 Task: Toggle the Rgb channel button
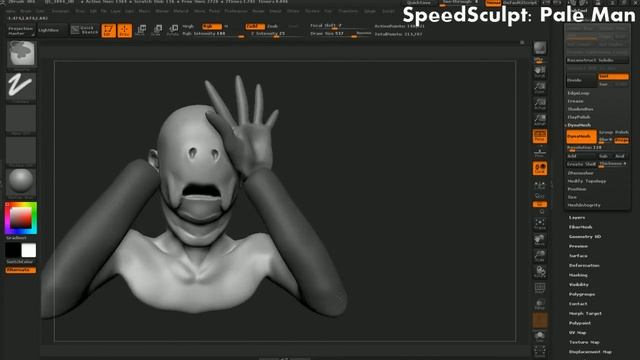coord(211,26)
